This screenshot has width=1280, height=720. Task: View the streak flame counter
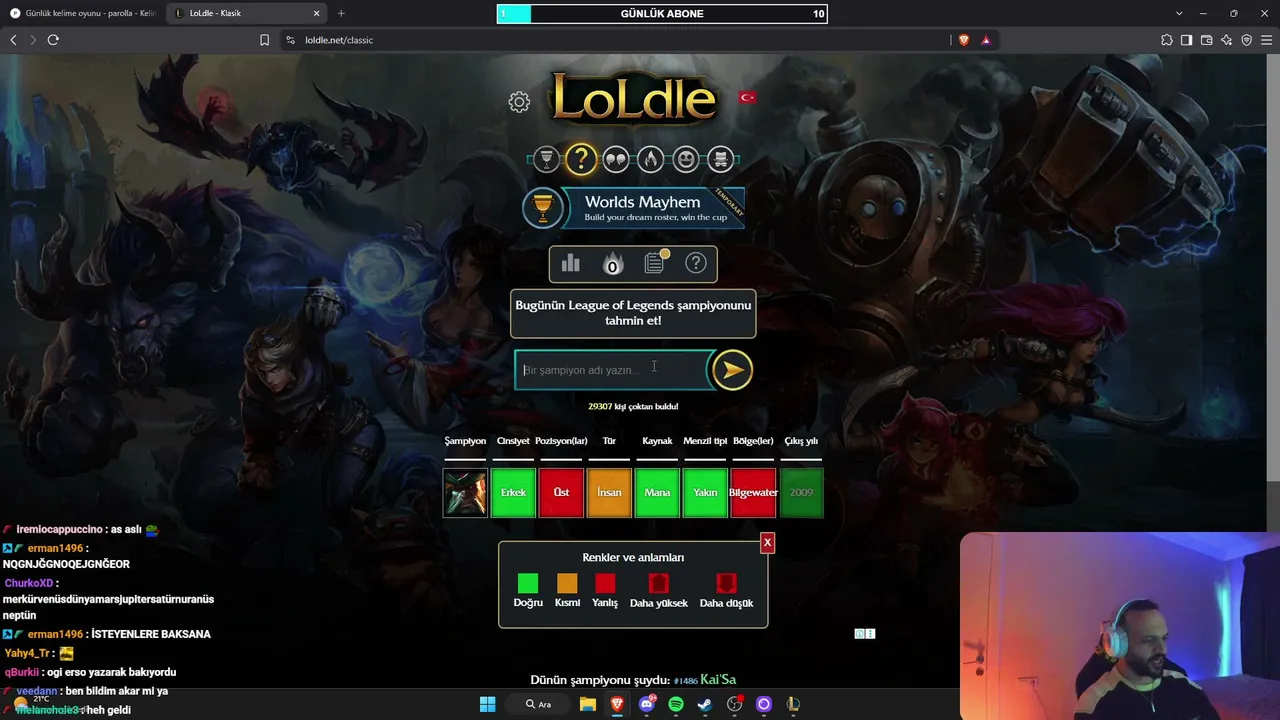(613, 264)
